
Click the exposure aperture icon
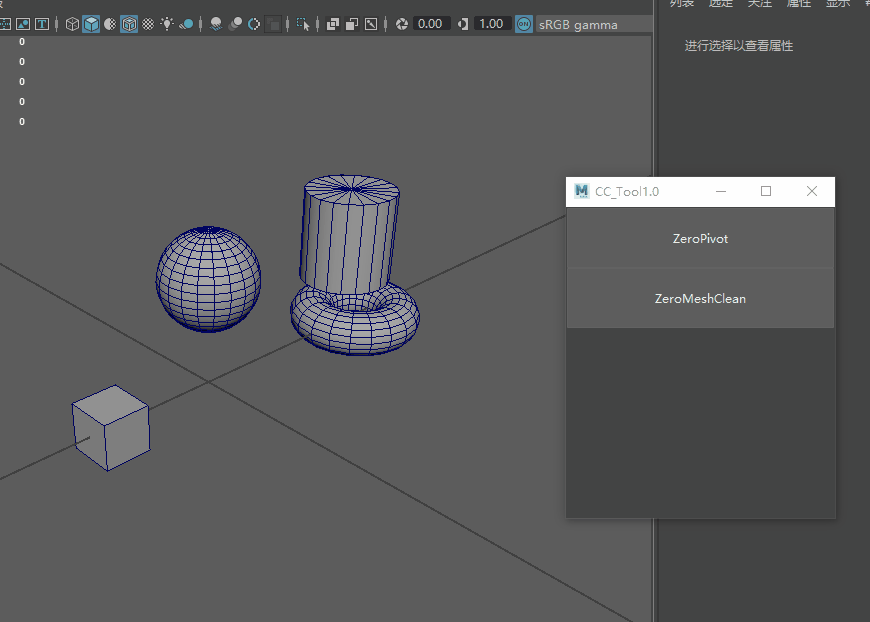pos(402,24)
